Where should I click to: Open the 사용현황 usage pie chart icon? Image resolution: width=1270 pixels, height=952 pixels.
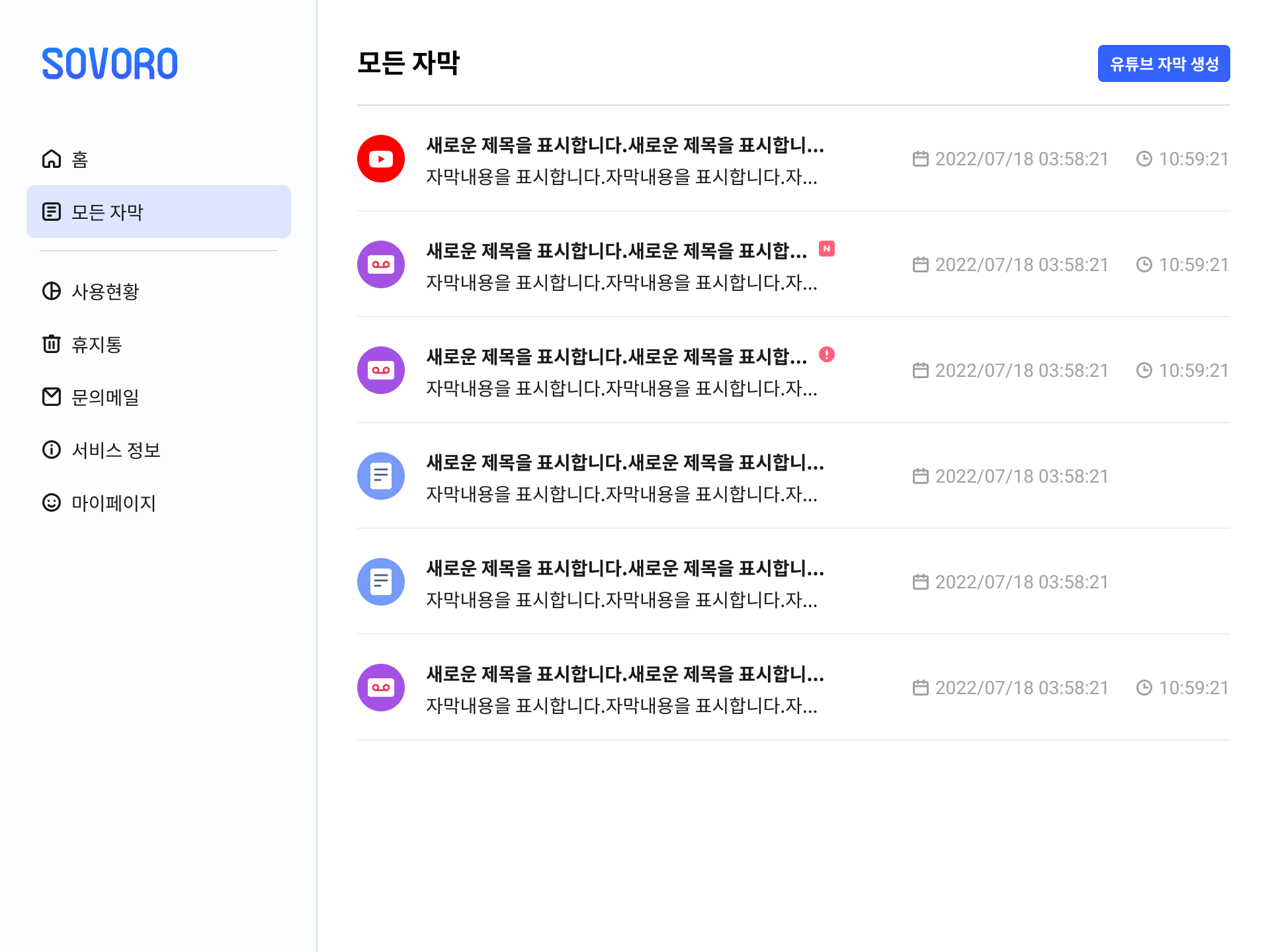coord(52,292)
